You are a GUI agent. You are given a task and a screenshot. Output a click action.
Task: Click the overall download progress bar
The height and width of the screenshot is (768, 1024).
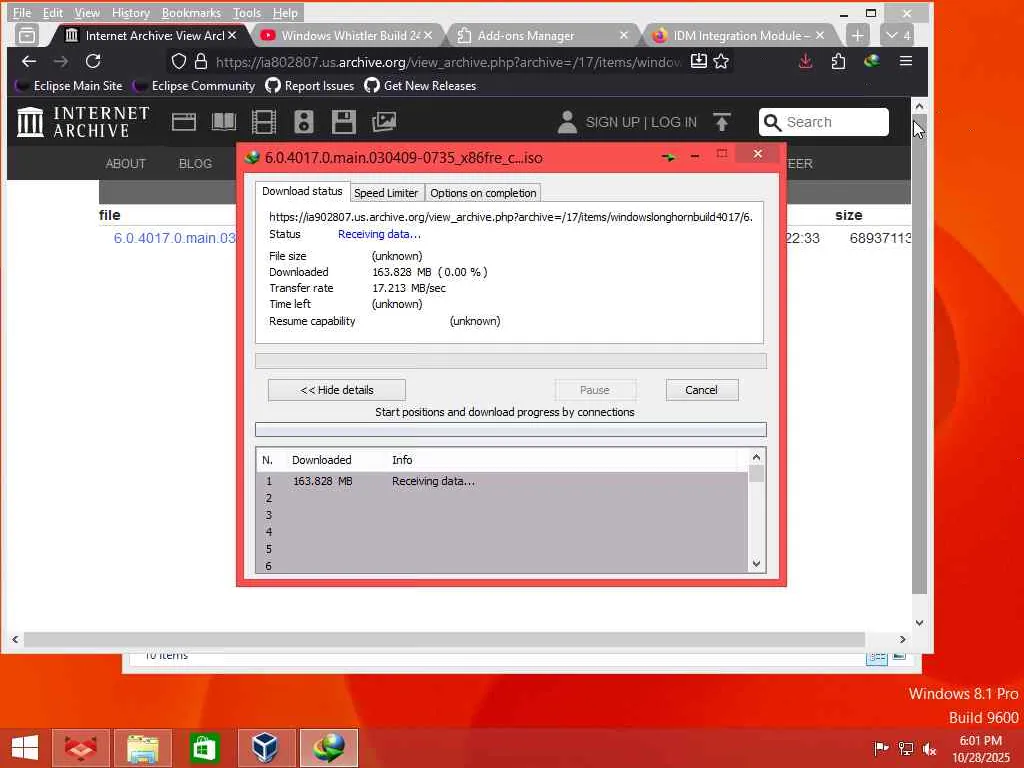(511, 361)
